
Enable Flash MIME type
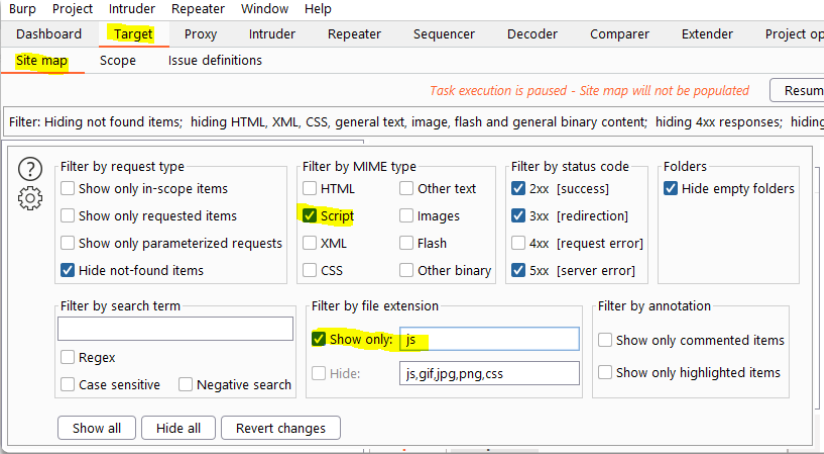[x=406, y=243]
